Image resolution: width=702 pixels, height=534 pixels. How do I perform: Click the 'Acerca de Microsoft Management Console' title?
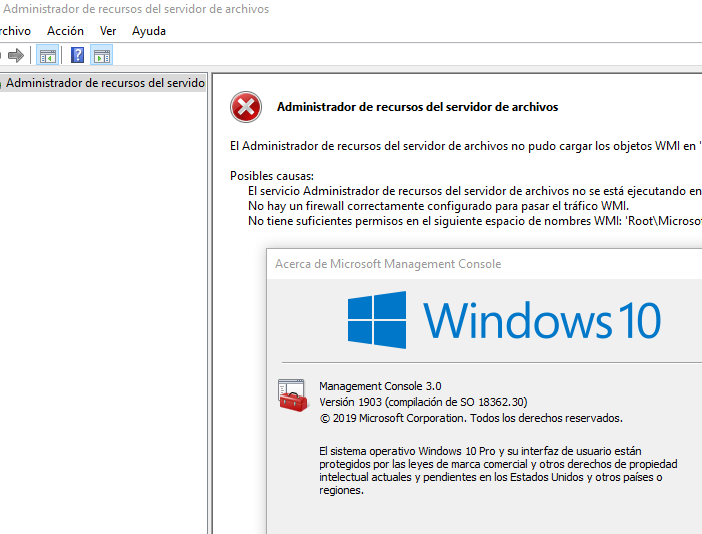pos(388,264)
